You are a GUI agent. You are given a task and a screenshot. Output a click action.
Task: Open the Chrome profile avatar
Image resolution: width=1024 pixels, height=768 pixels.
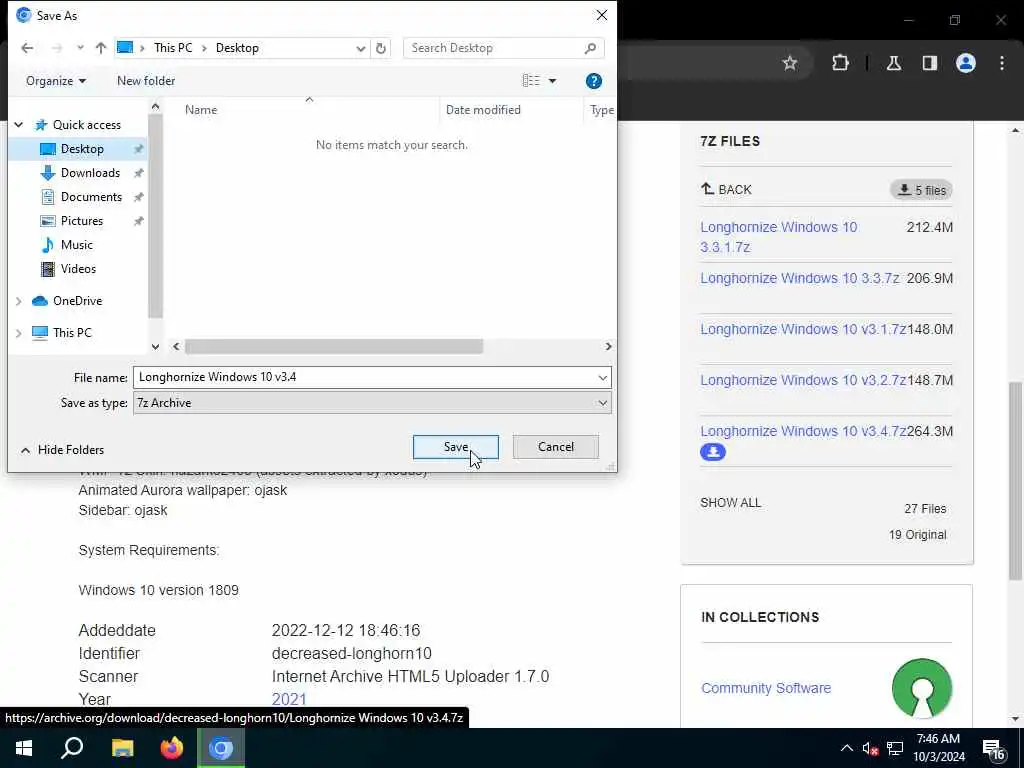965,63
